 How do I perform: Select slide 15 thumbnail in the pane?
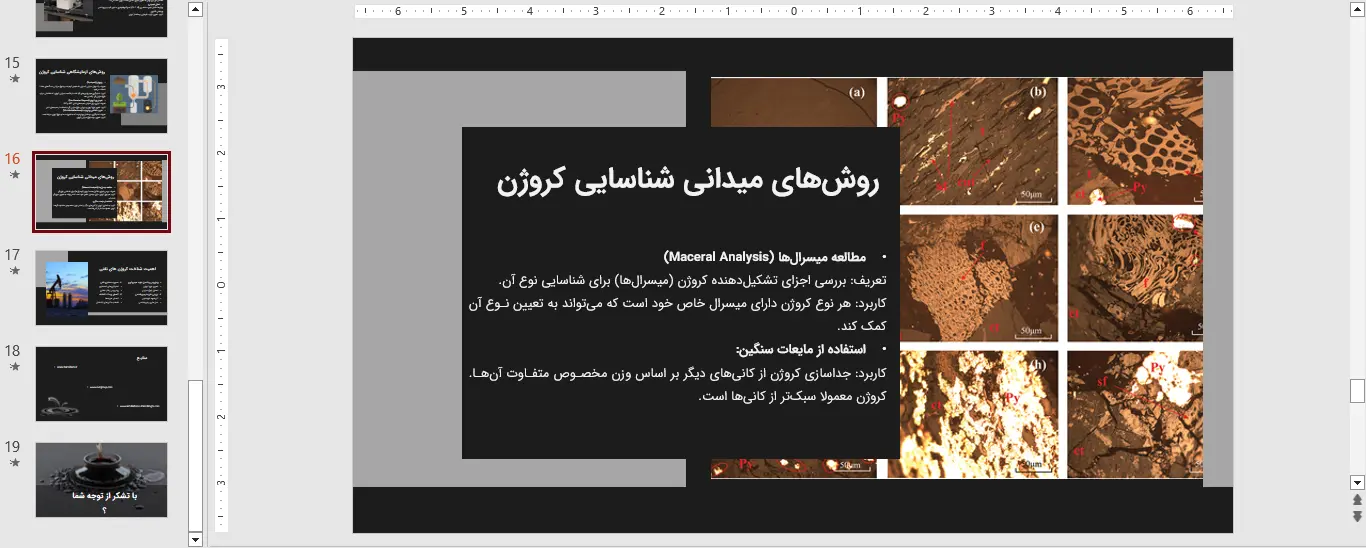102,96
